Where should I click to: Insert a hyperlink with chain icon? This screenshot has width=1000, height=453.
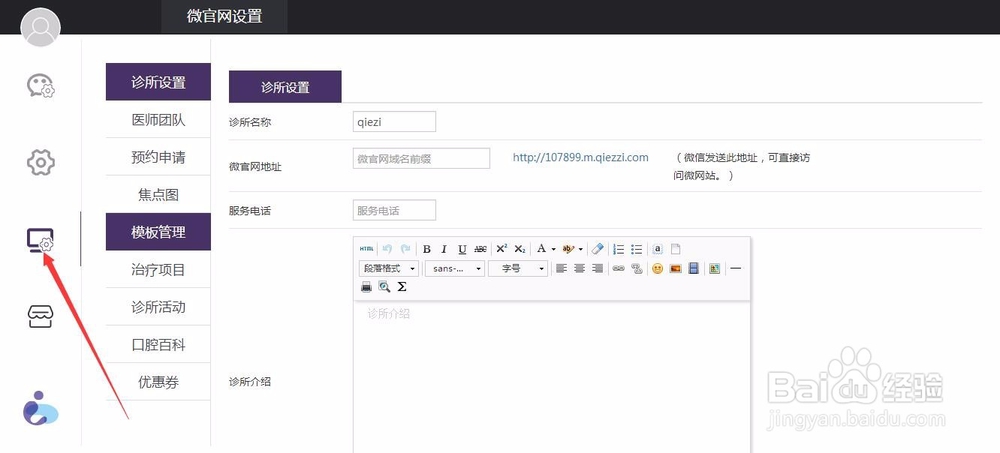[619, 269]
